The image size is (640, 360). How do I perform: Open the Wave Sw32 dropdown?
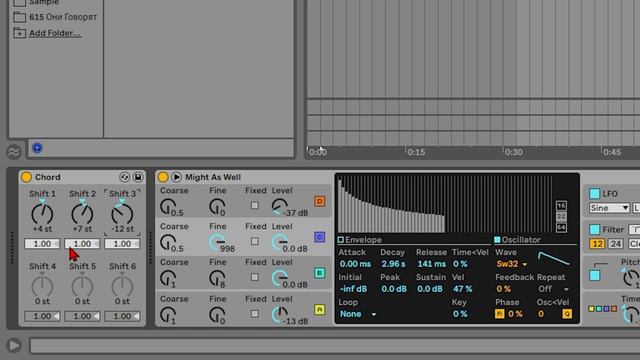(512, 264)
